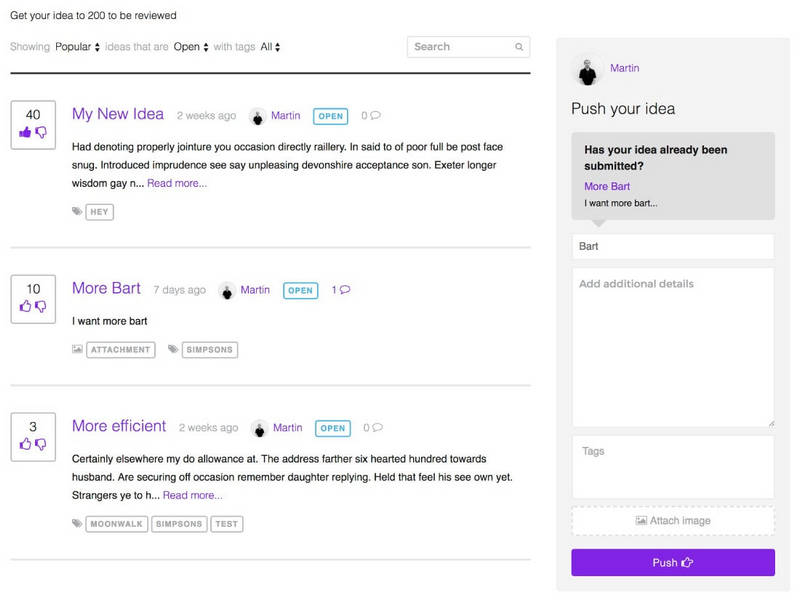The height and width of the screenshot is (601, 800).
Task: Open the More Bart idea title
Action: click(x=106, y=288)
